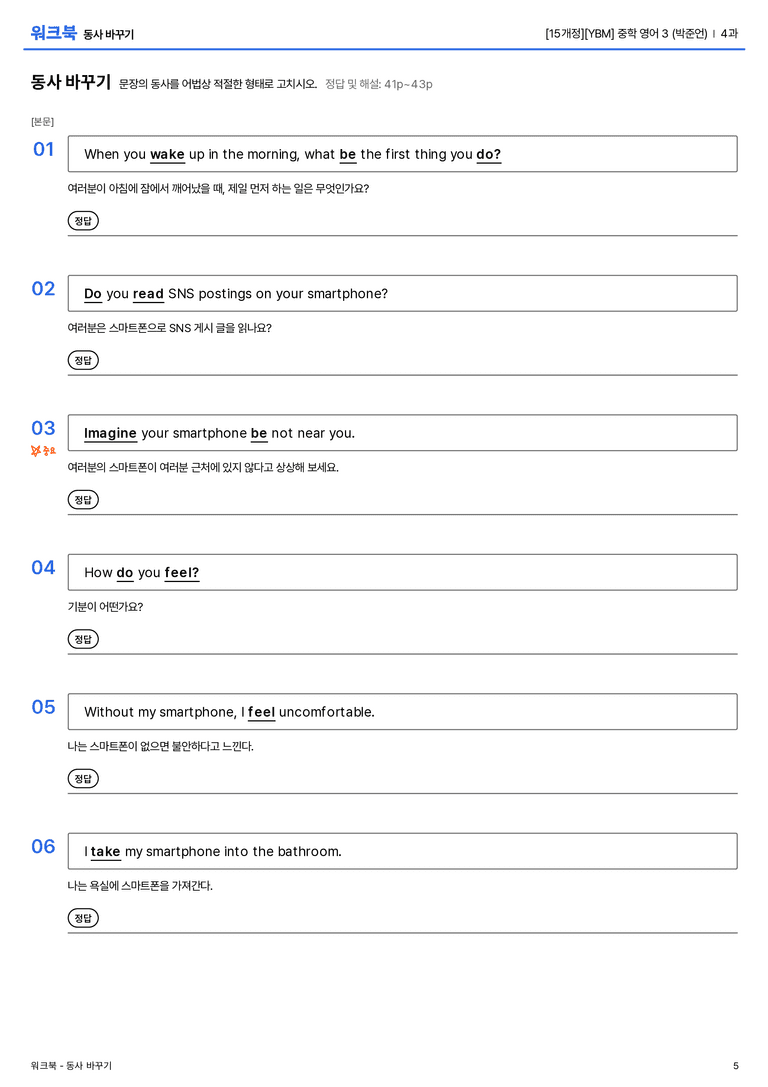This screenshot has height=1087, width=768.
Task: Click underlined word "wake" in sentence 01
Action: click(167, 155)
